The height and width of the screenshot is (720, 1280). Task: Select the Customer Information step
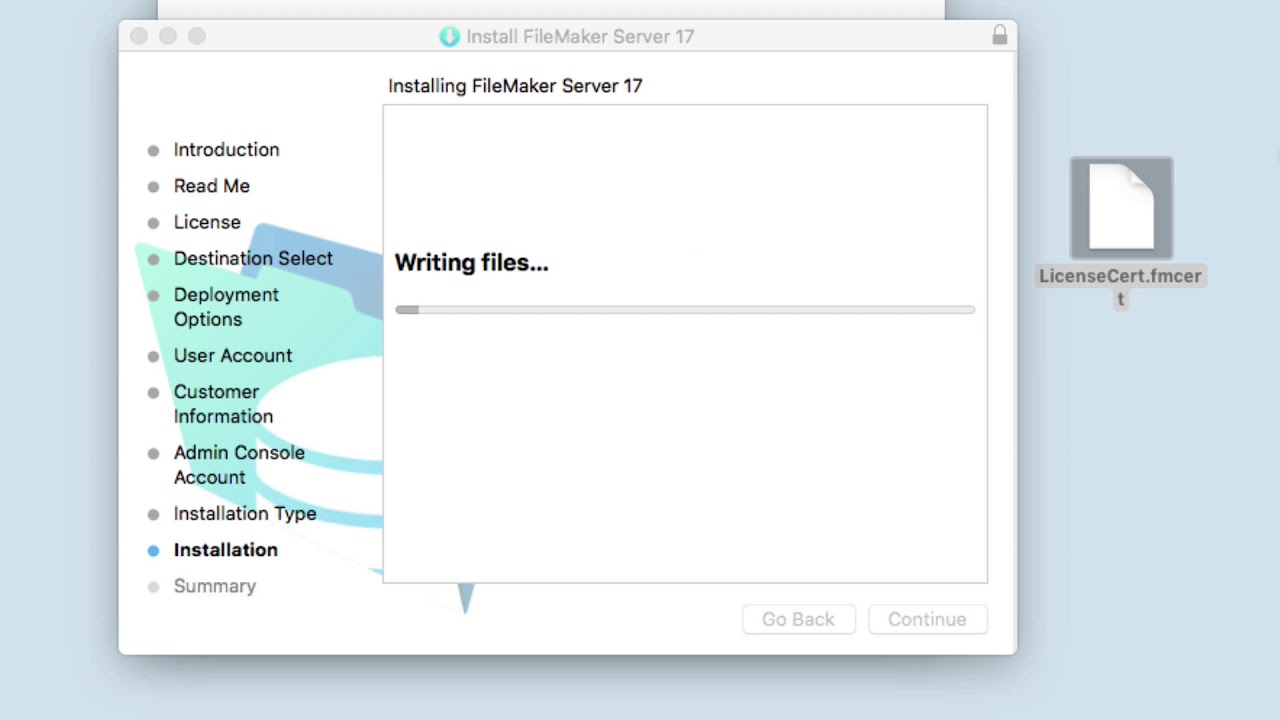click(x=223, y=404)
